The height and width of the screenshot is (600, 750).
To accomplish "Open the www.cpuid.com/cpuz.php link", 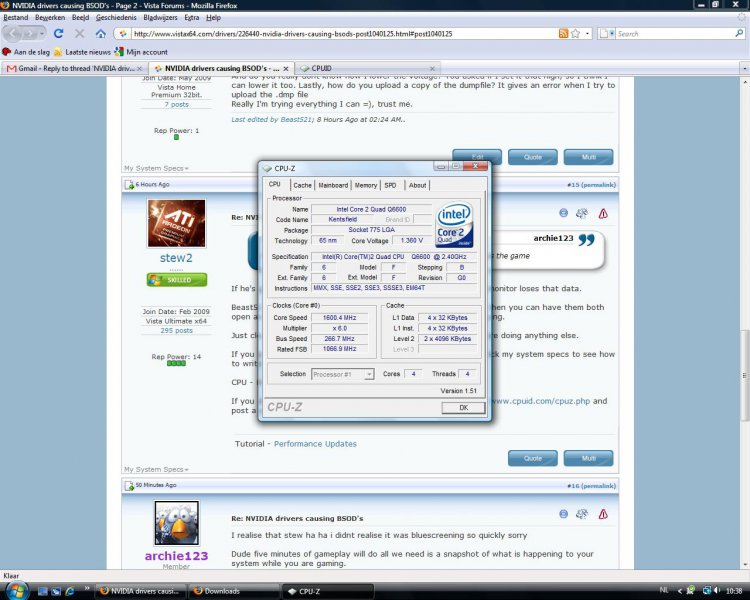I will coord(540,401).
